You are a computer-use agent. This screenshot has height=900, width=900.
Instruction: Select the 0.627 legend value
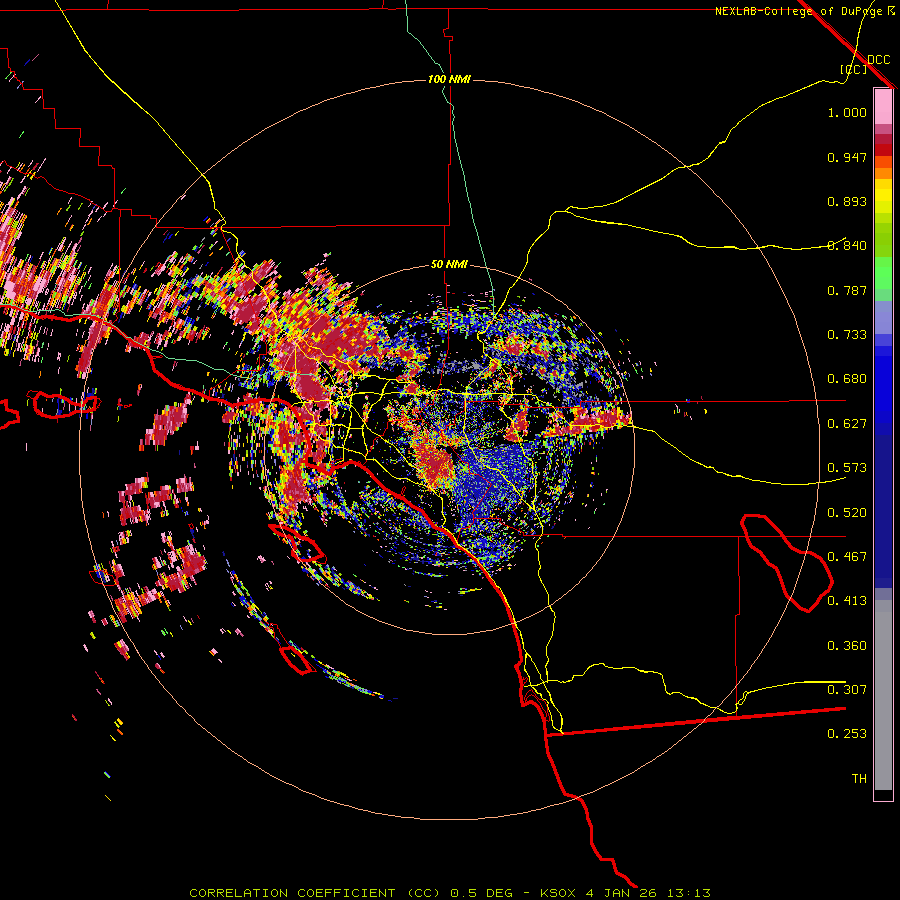(x=847, y=424)
